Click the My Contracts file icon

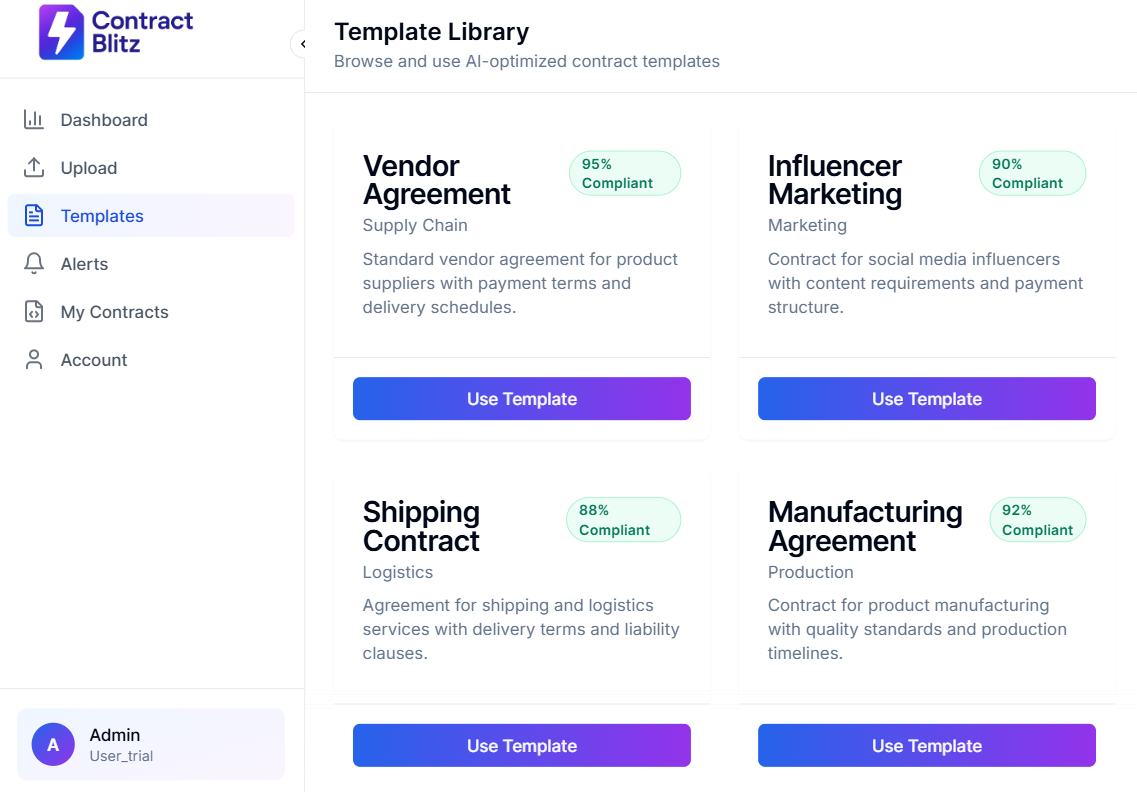click(x=34, y=312)
